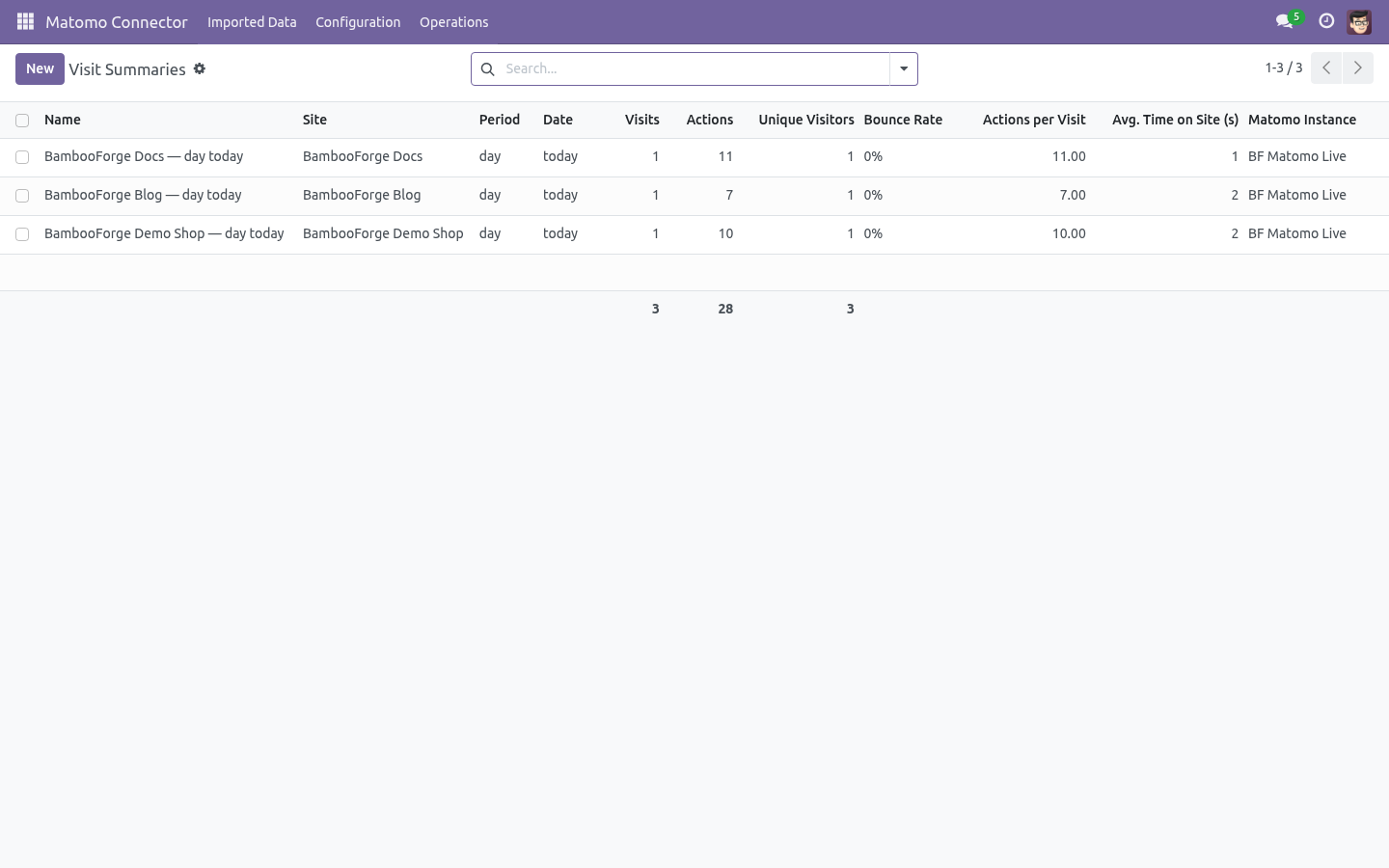This screenshot has width=1389, height=868.
Task: Sort by the Name column header
Action: [63, 120]
